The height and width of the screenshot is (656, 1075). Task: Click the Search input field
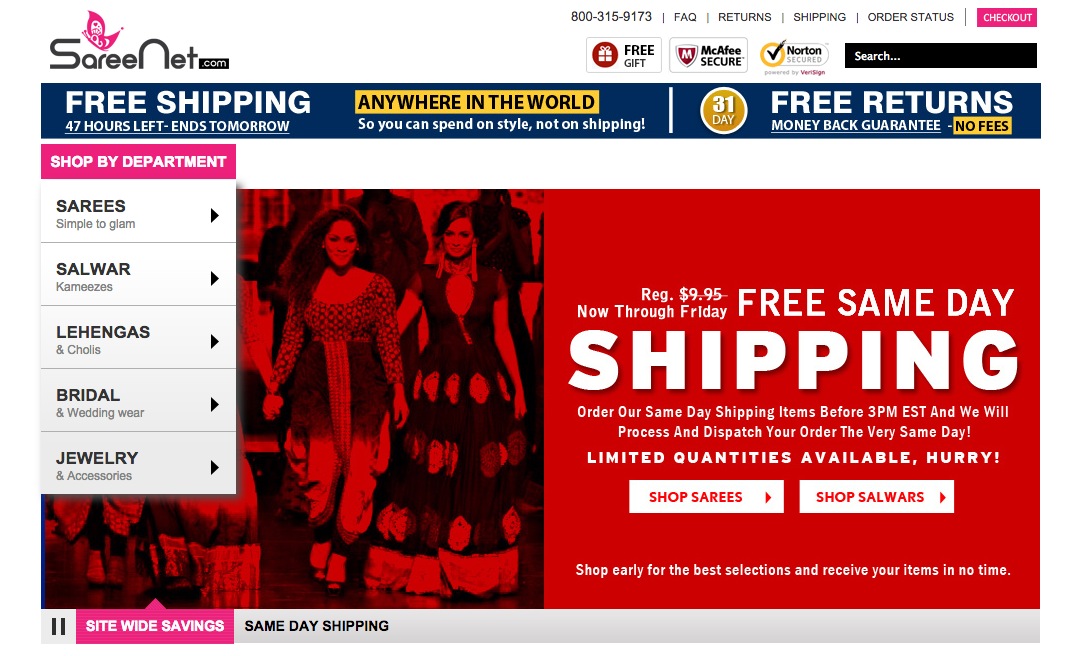941,56
